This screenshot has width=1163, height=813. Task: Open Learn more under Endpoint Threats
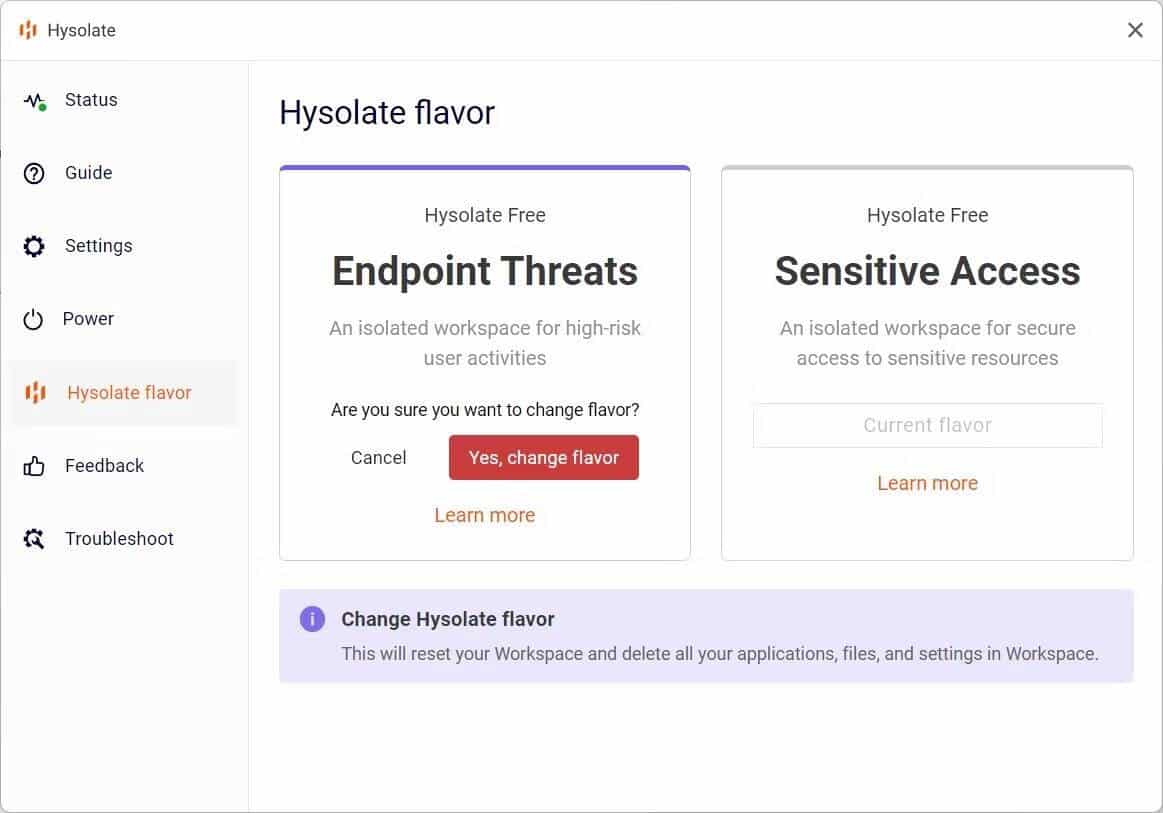(484, 514)
